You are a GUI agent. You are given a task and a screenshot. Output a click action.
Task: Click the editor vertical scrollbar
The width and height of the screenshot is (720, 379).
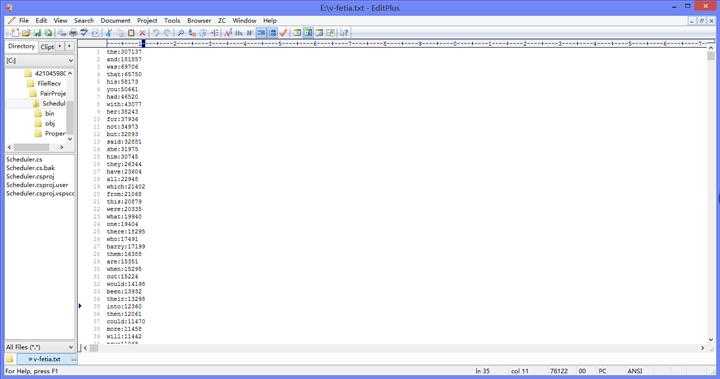(x=711, y=193)
